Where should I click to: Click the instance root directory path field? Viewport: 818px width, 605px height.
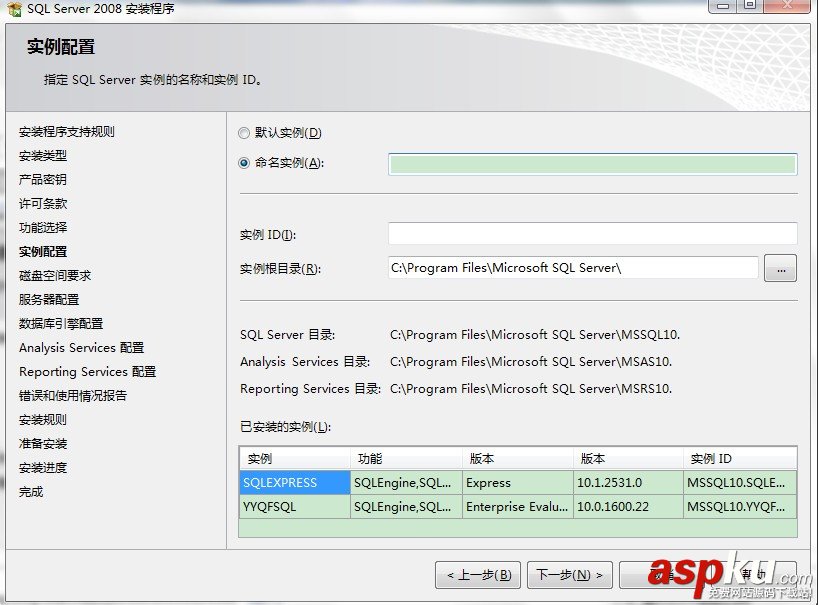[573, 268]
